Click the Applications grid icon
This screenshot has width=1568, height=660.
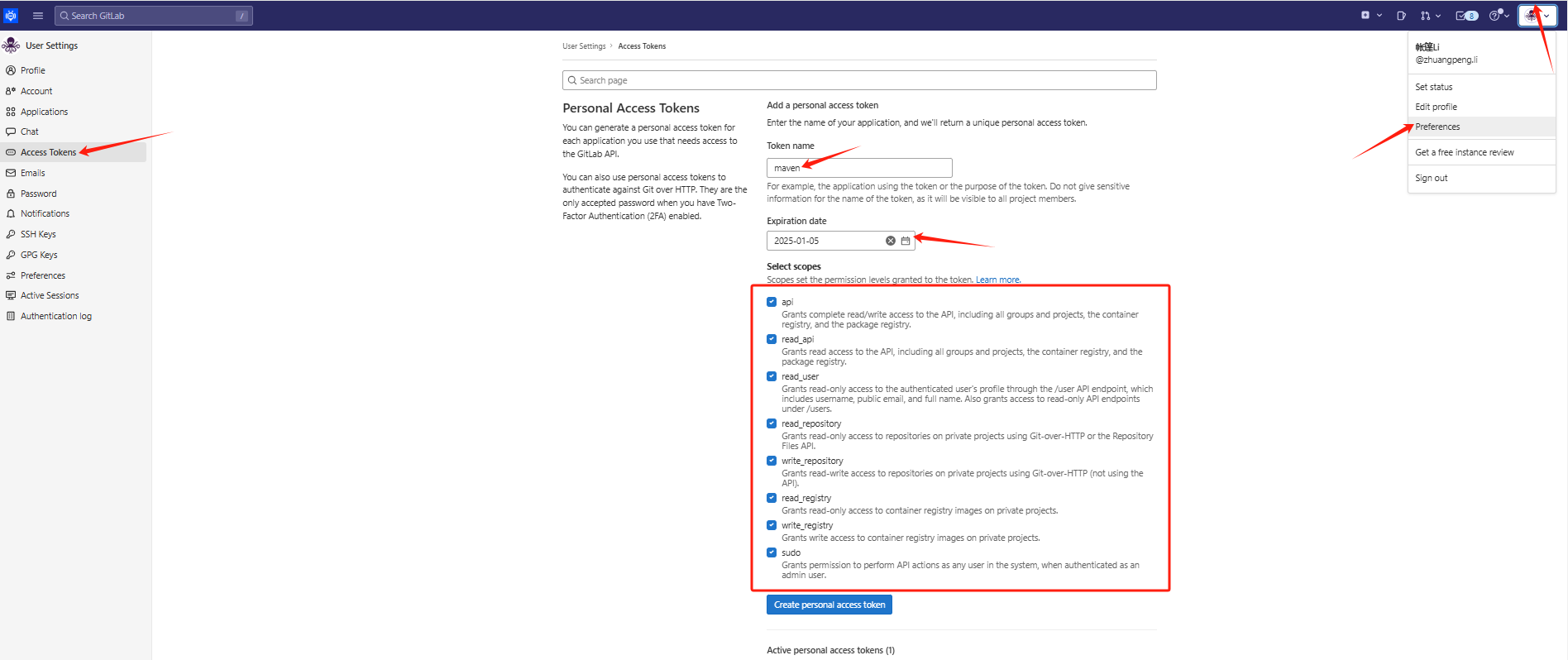click(x=11, y=112)
